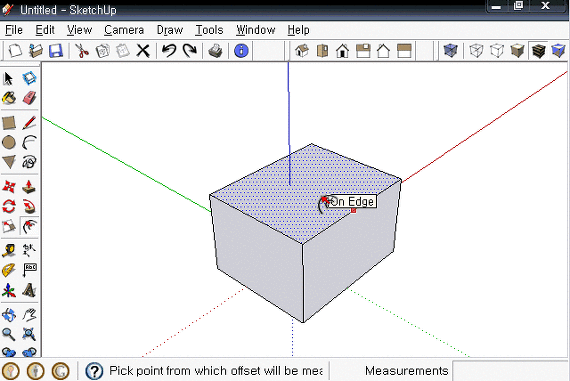Open the File menu
Screen dimensions: 570x381
click(x=14, y=30)
